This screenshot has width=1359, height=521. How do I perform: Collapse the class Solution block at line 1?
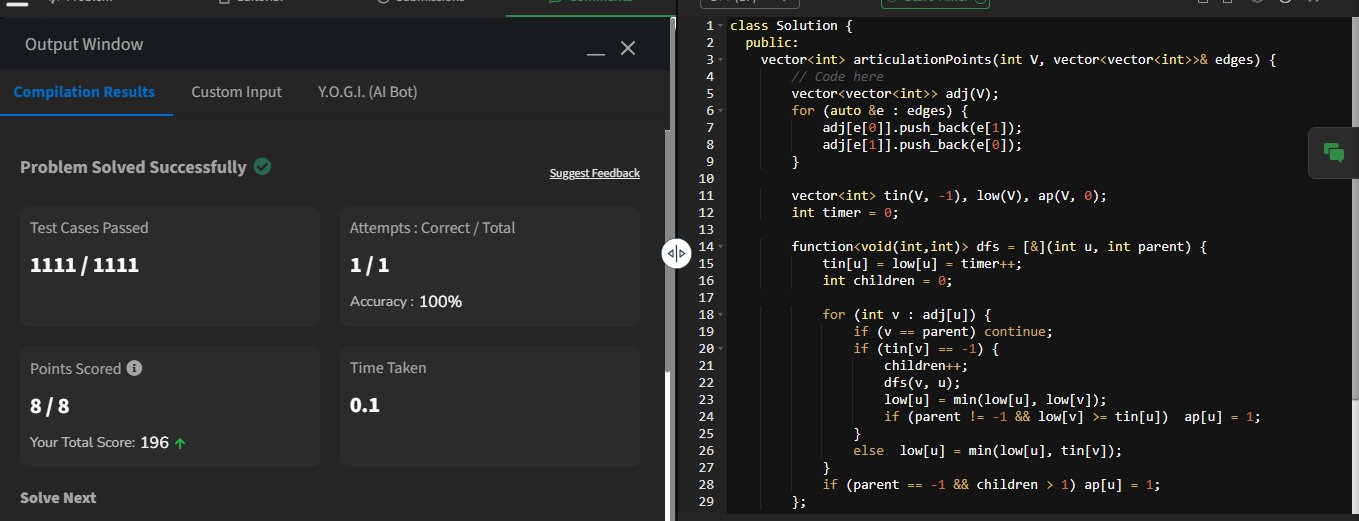coord(721,25)
